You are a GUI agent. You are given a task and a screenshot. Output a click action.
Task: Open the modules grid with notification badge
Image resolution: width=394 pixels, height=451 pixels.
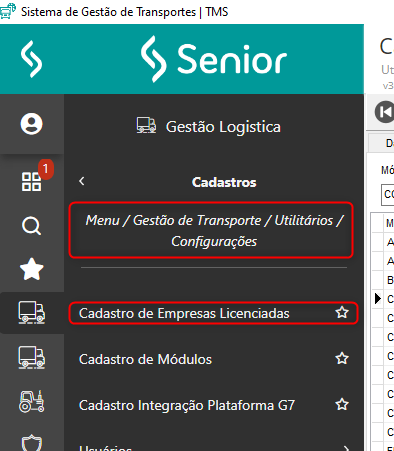pyautogui.click(x=32, y=182)
